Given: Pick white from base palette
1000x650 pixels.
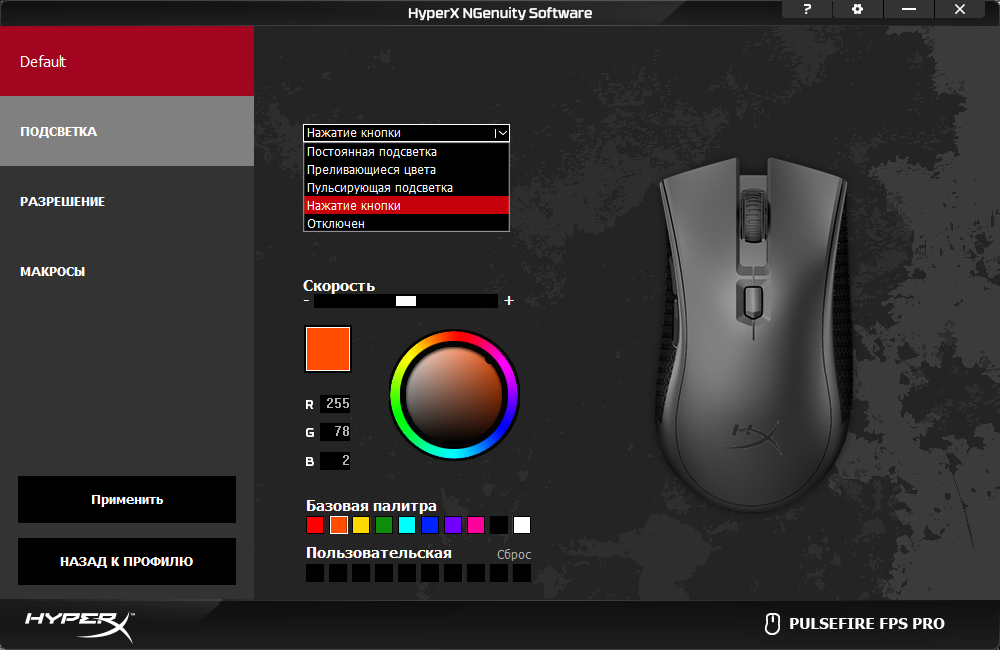Looking at the screenshot, I should click(522, 525).
